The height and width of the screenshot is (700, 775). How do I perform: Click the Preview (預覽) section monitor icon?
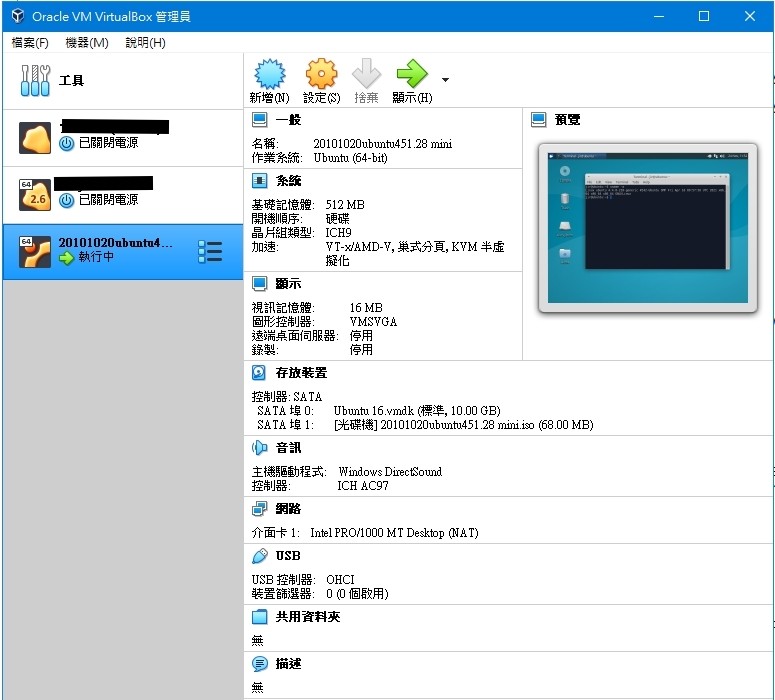click(539, 120)
